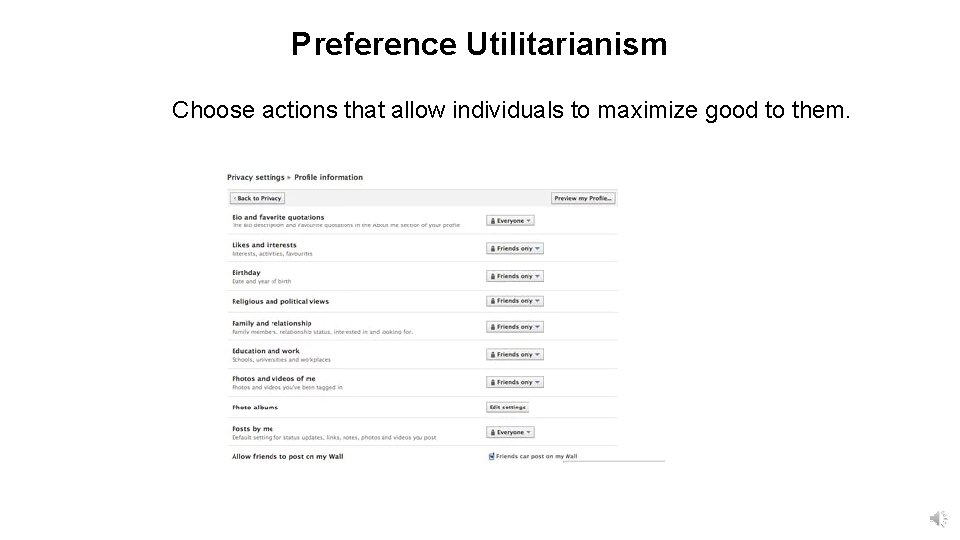Click the Photo albums setting label
The width and height of the screenshot is (960, 540).
pos(255,407)
